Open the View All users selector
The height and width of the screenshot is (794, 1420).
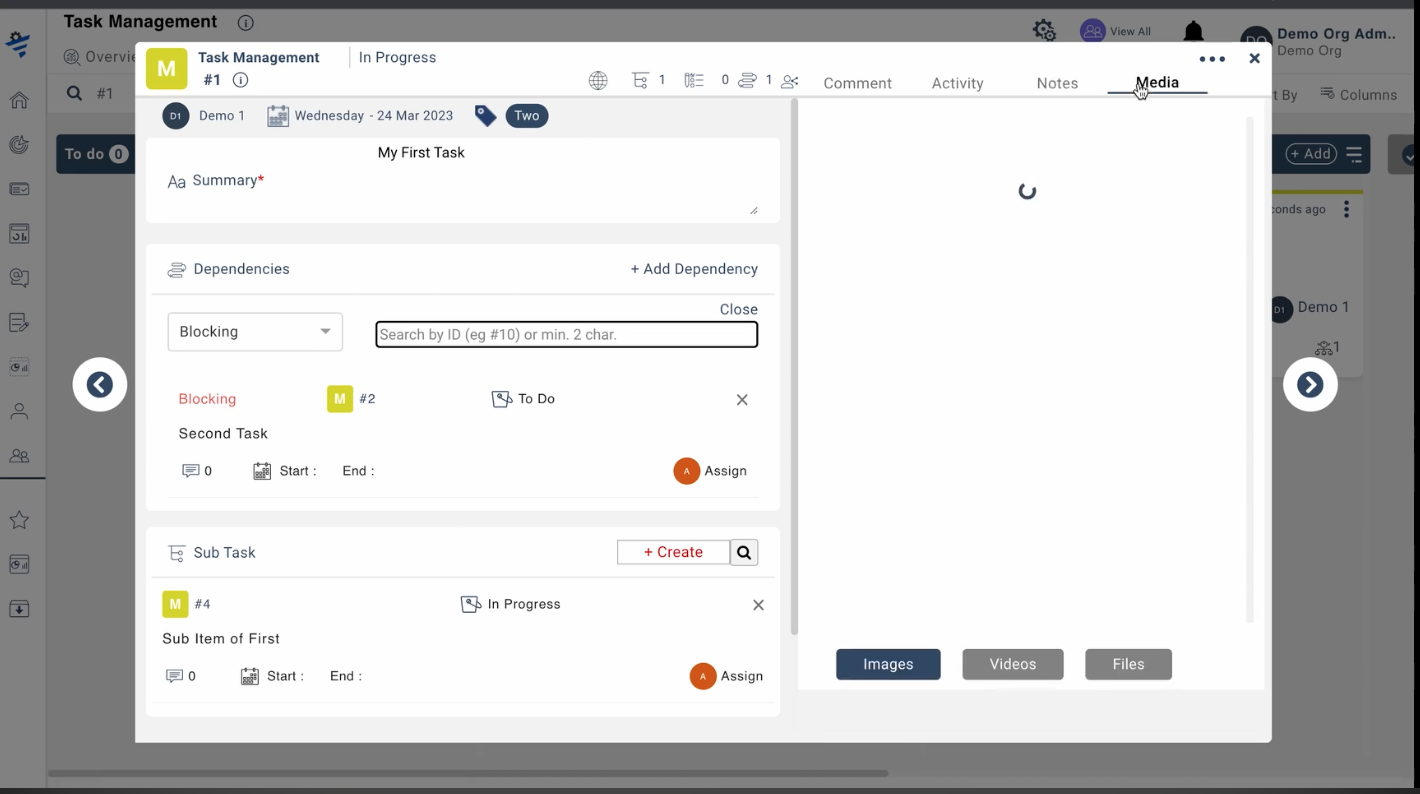point(1116,31)
